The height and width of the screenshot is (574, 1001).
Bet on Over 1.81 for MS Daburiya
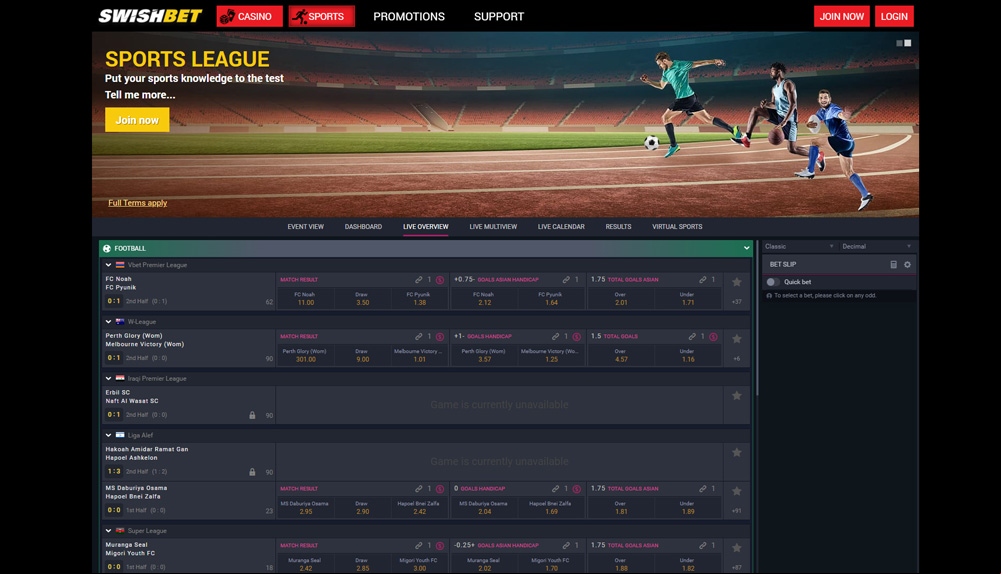coord(621,508)
